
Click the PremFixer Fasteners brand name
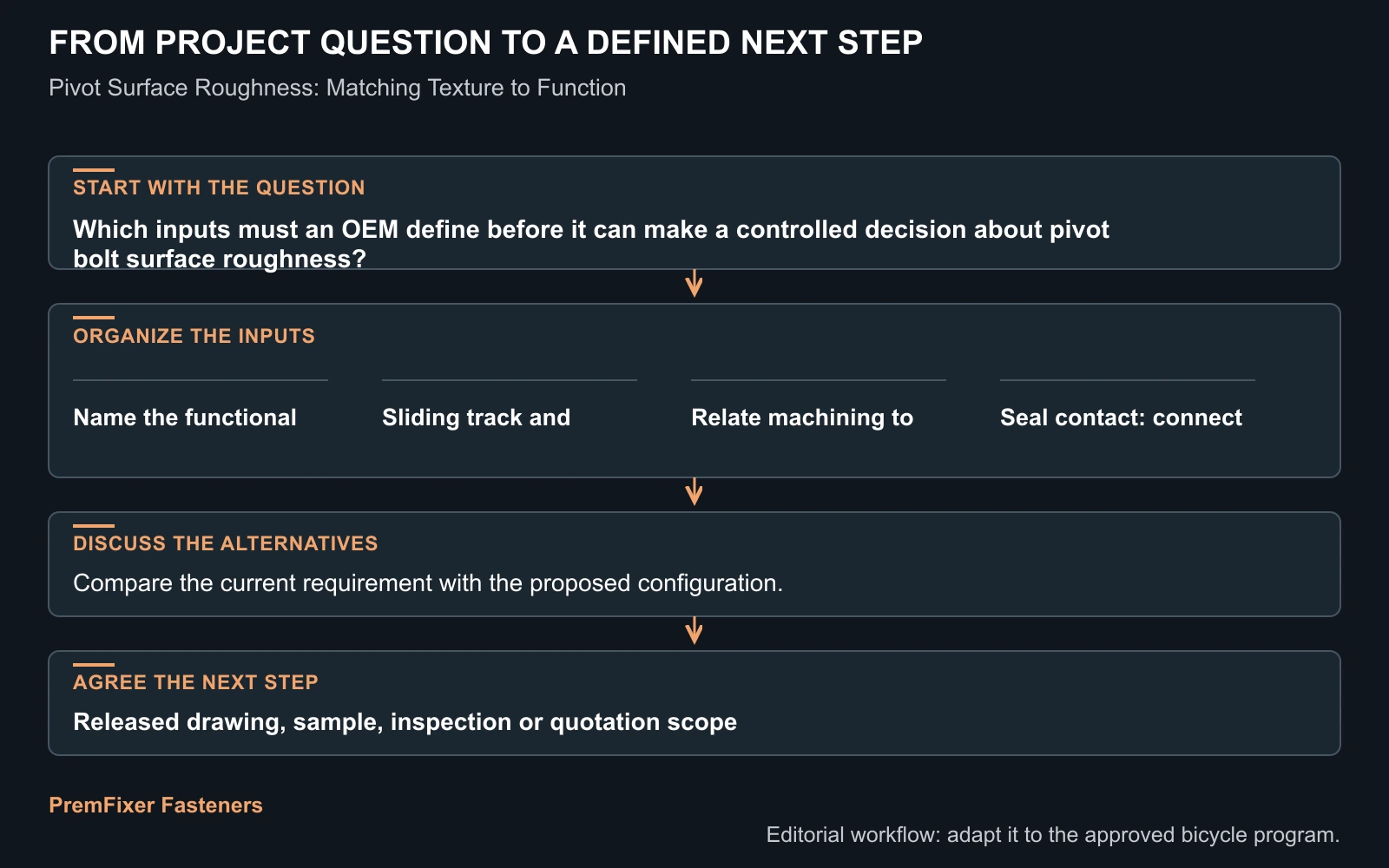155,806
